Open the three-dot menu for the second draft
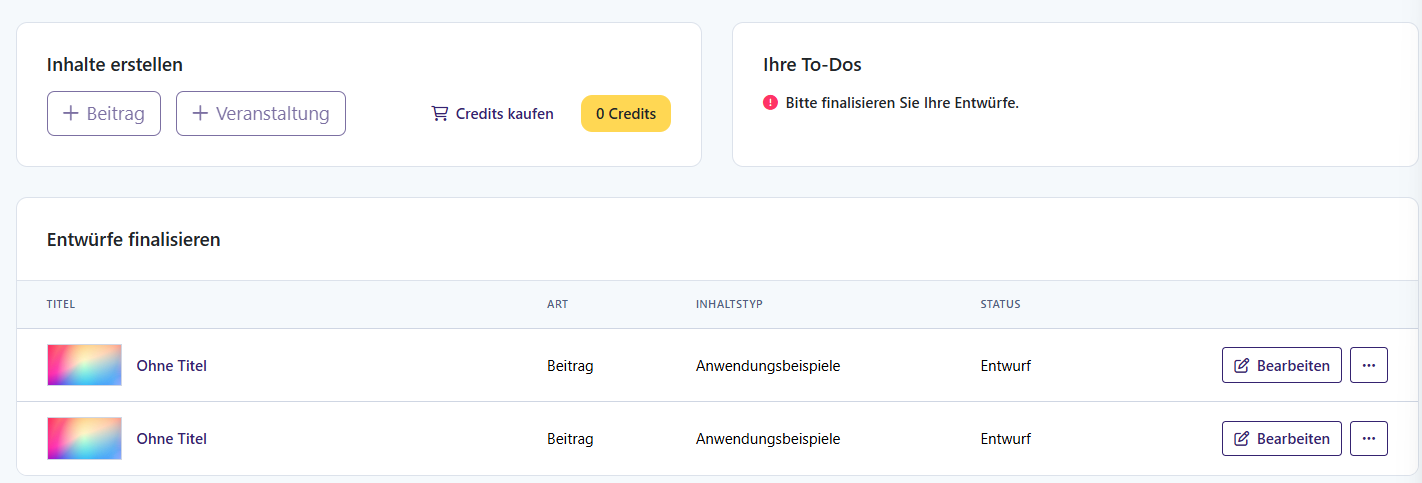Viewport: 1422px width, 483px height. [x=1368, y=439]
